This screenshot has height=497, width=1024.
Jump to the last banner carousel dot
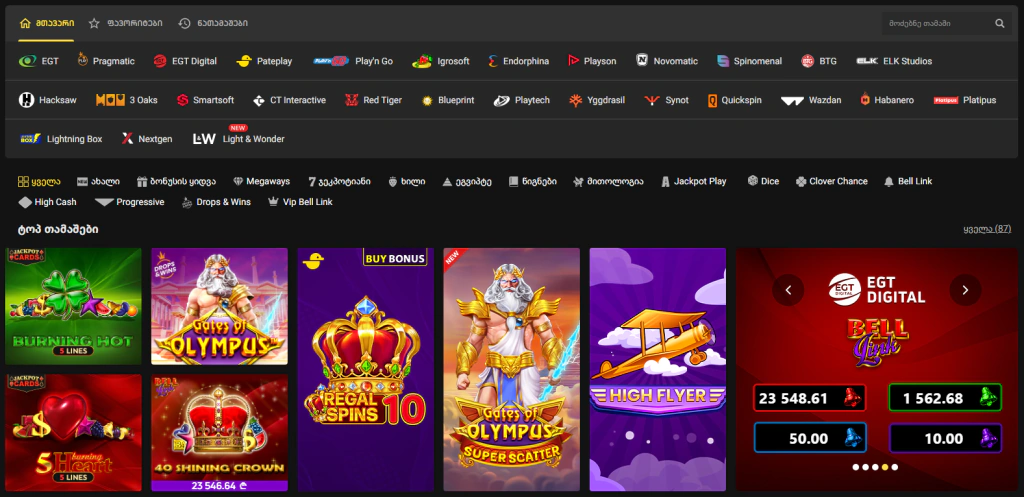[895, 467]
